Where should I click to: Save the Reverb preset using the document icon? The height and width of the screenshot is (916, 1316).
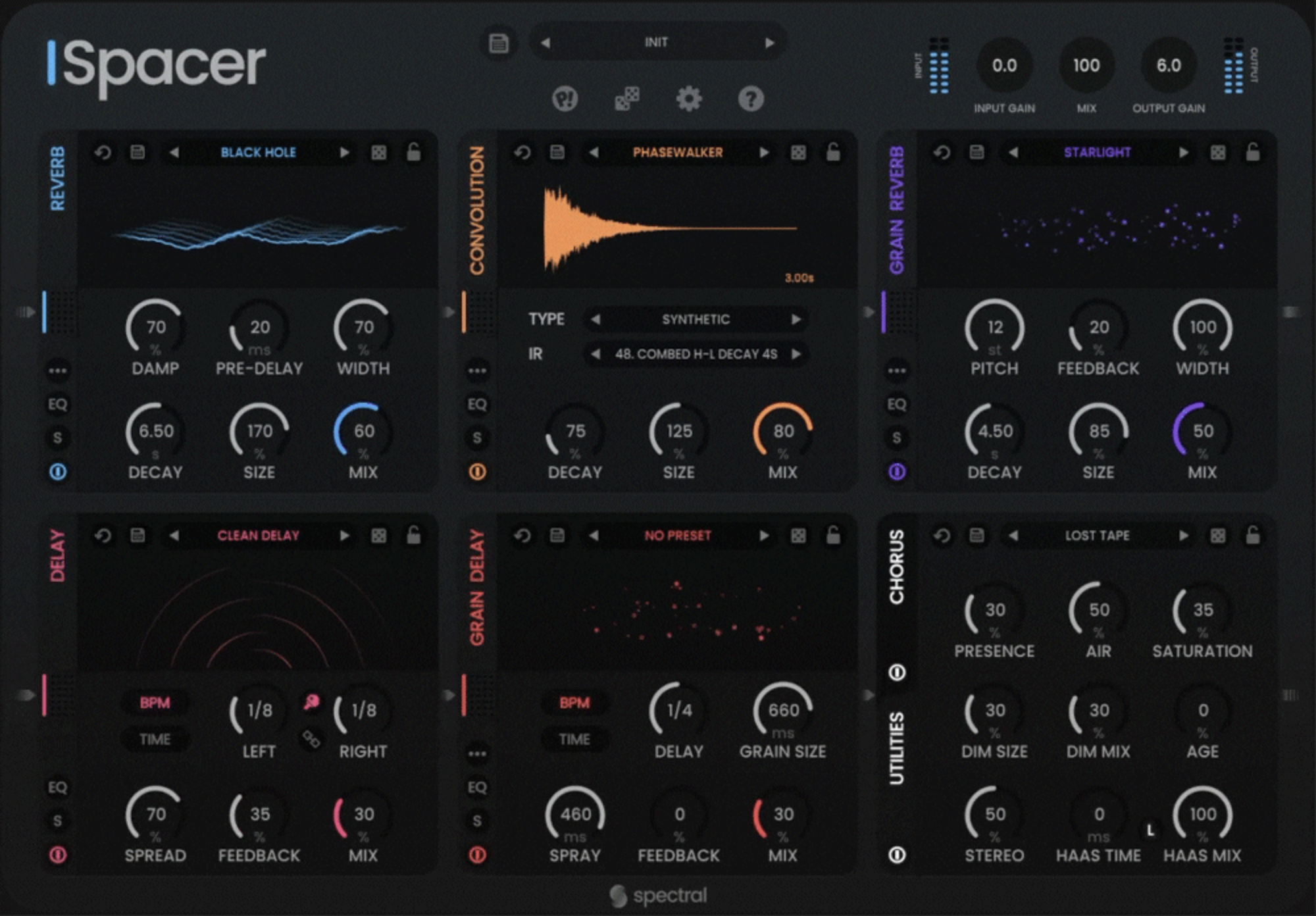click(138, 152)
